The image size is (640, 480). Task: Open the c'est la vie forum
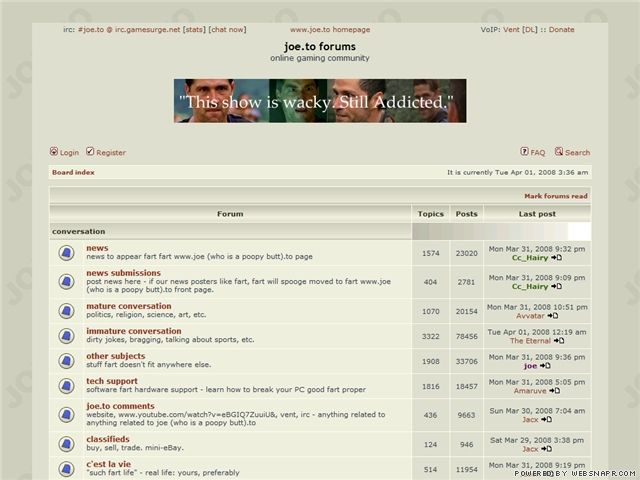coord(109,464)
